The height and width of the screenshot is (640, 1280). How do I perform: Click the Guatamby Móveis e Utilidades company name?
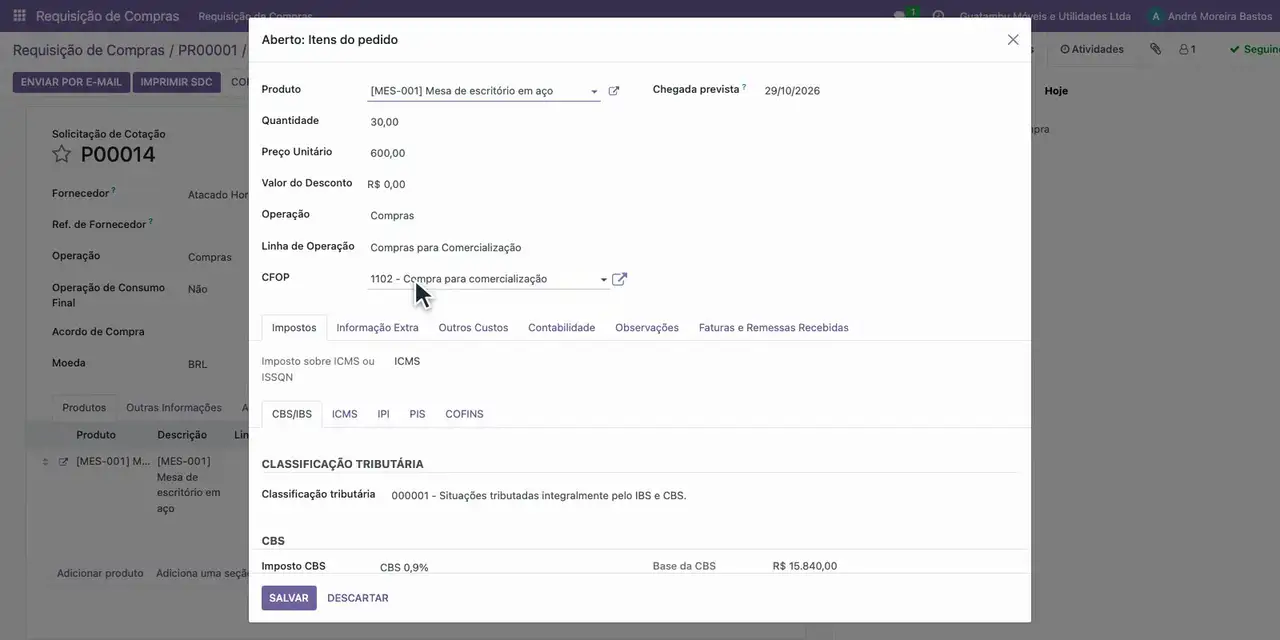(x=1045, y=16)
